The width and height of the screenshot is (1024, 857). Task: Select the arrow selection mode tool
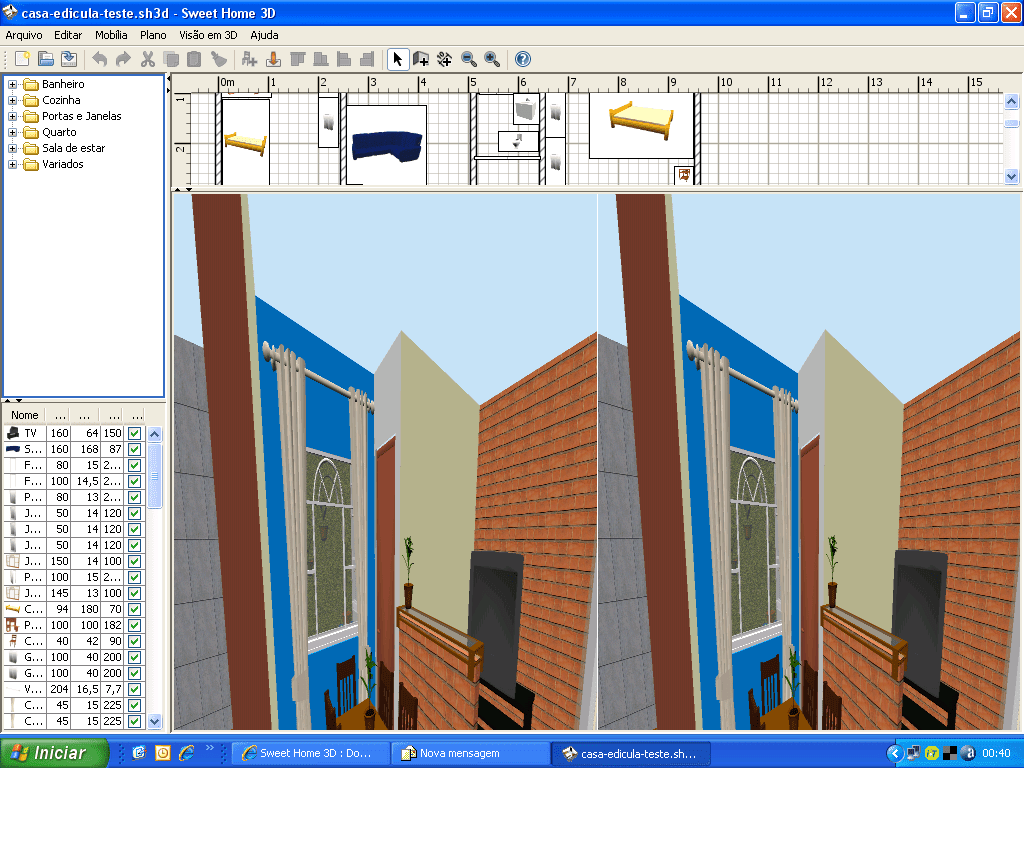click(x=397, y=59)
